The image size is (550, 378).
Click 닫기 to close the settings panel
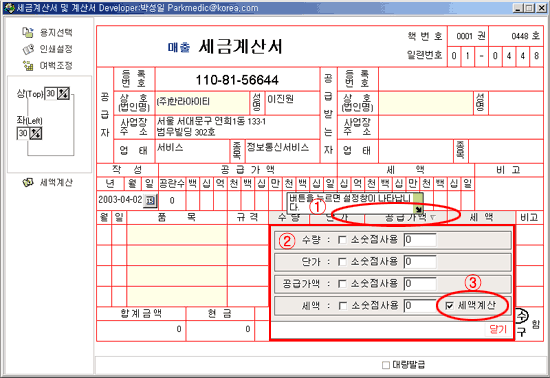pyautogui.click(x=498, y=329)
